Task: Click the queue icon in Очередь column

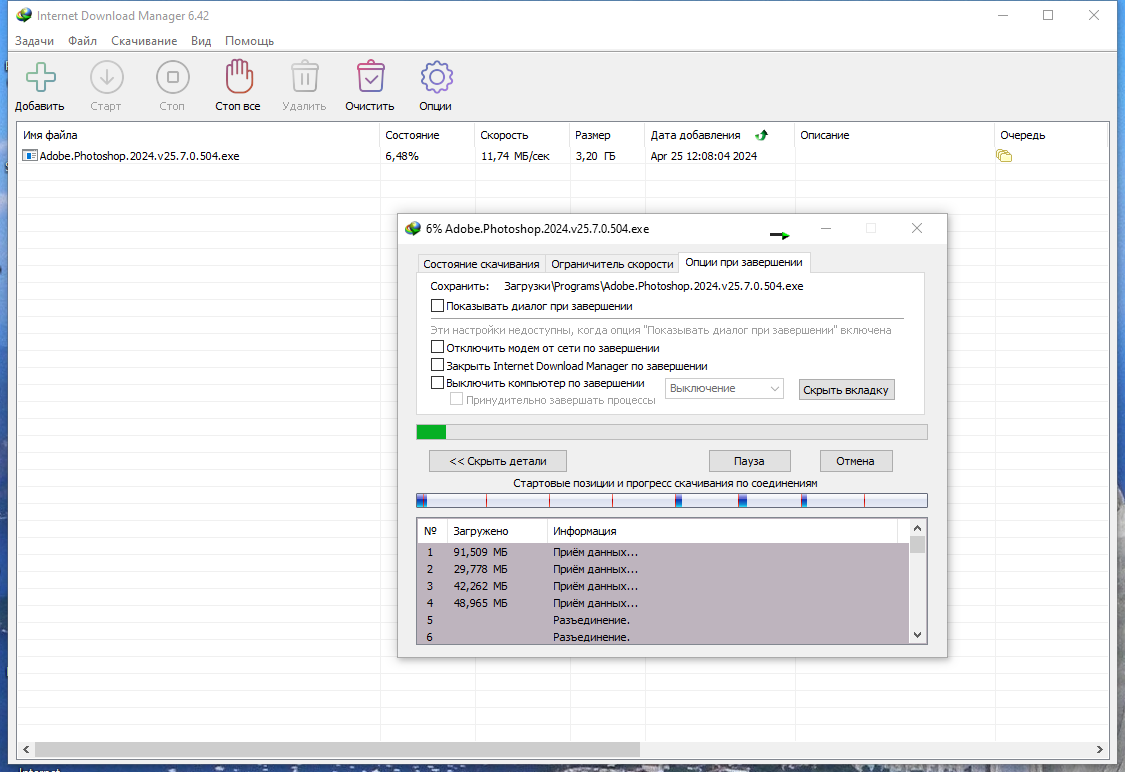Action: pyautogui.click(x=1004, y=156)
